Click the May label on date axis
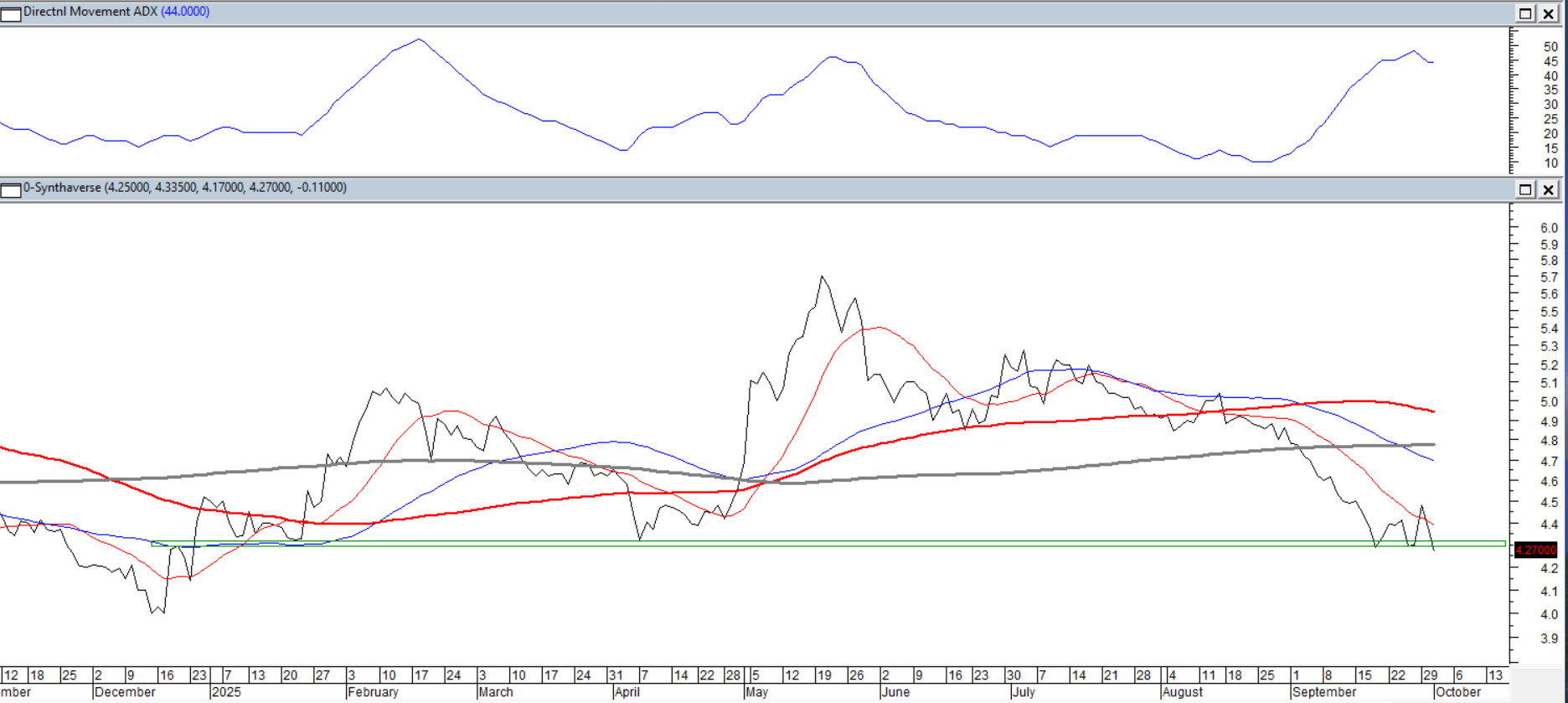1568x703 pixels. [756, 692]
